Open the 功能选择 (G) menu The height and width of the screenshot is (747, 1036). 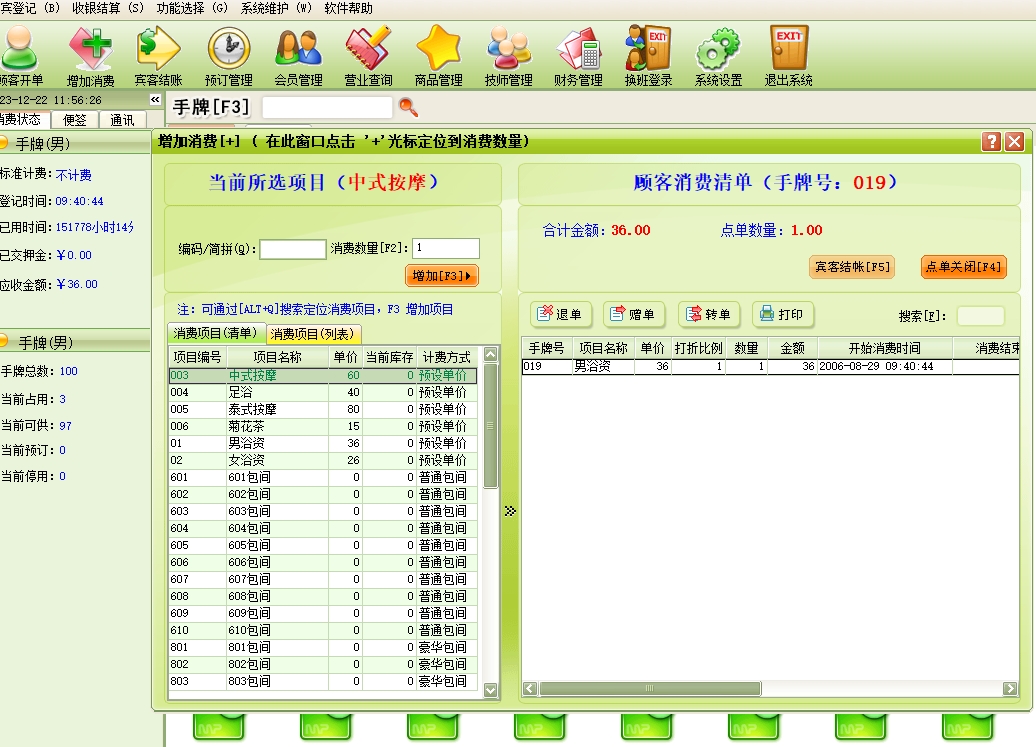(192, 8)
